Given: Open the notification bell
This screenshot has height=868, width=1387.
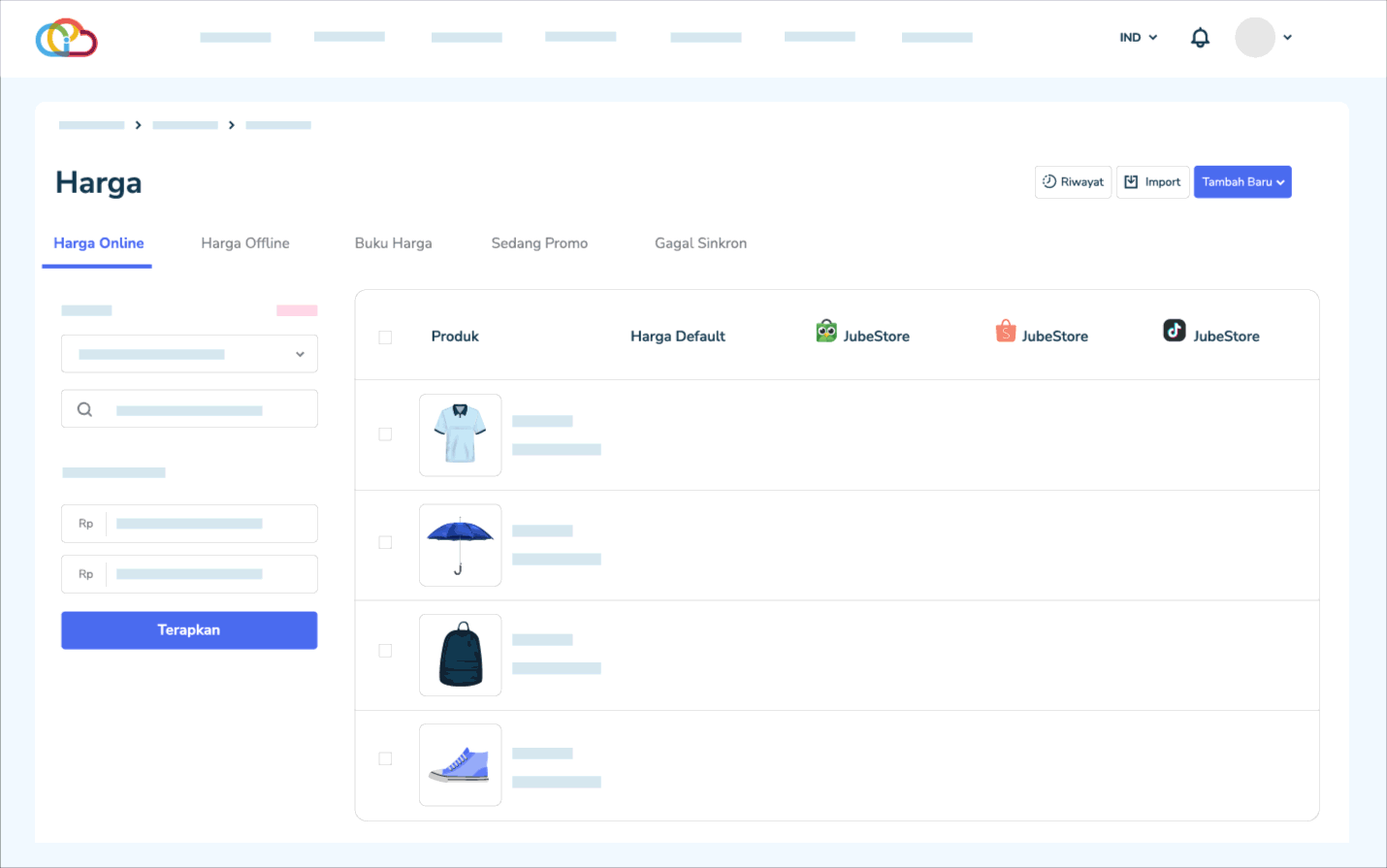Looking at the screenshot, I should coord(1200,38).
